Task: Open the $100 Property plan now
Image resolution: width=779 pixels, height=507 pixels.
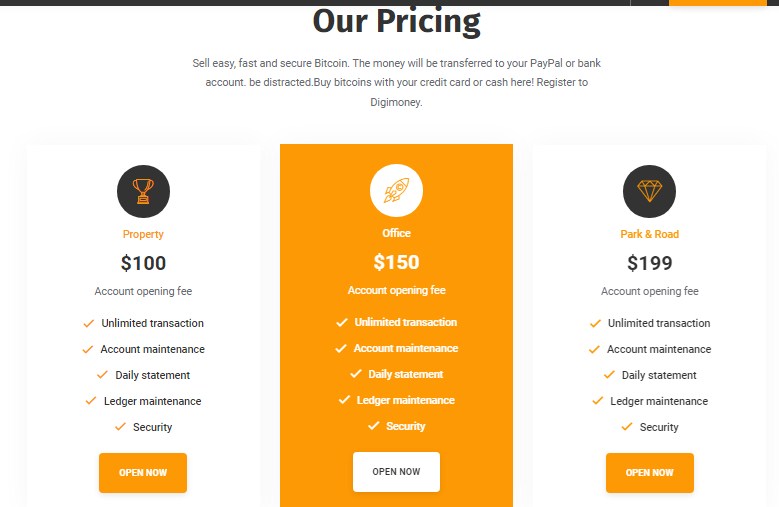Action: pos(143,473)
